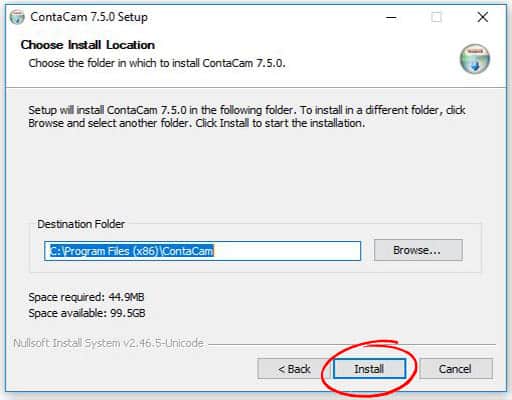The width and height of the screenshot is (512, 400).
Task: Click the disabled maximize window button
Action: coord(436,17)
